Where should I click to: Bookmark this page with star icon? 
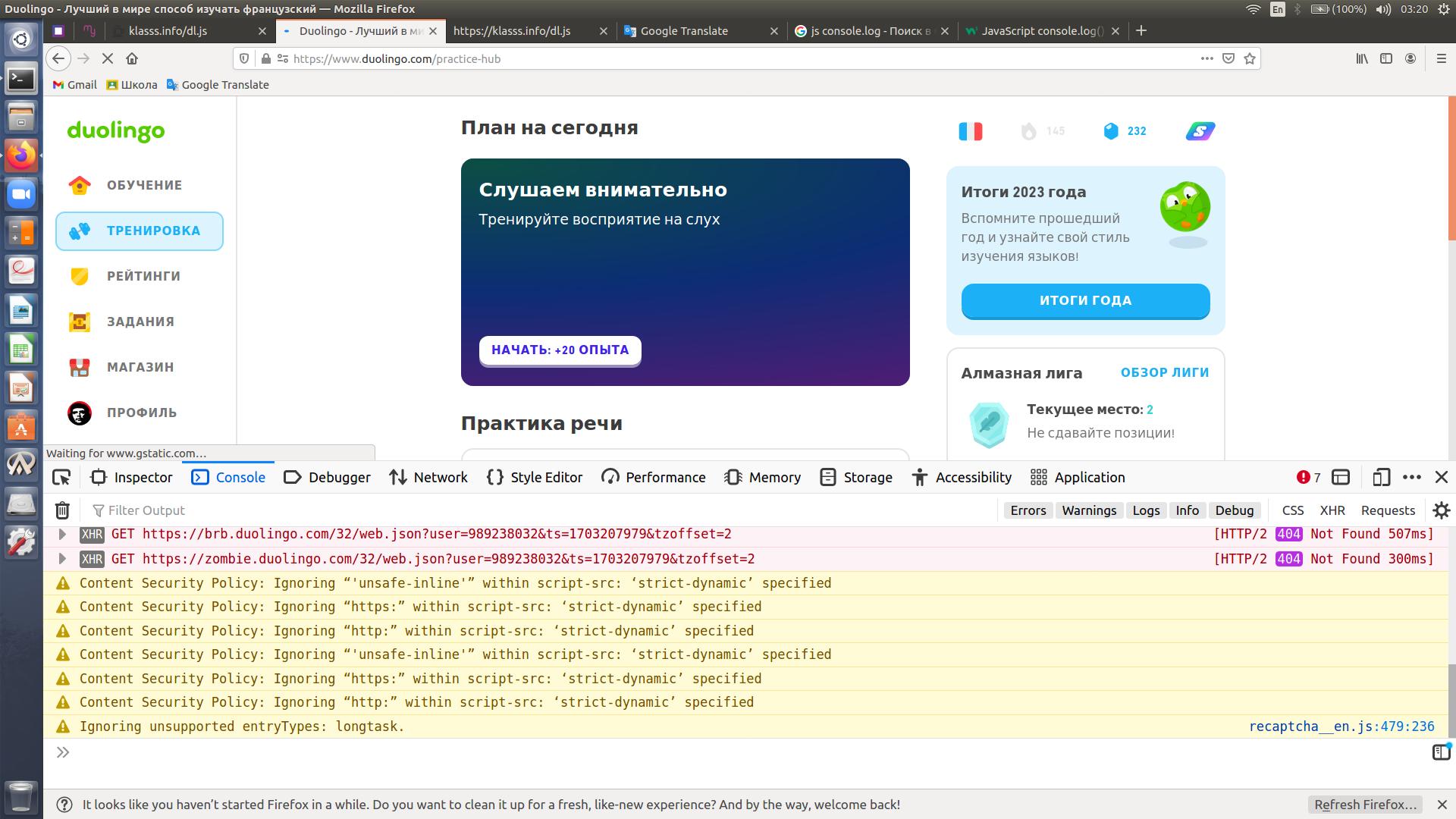[1250, 58]
